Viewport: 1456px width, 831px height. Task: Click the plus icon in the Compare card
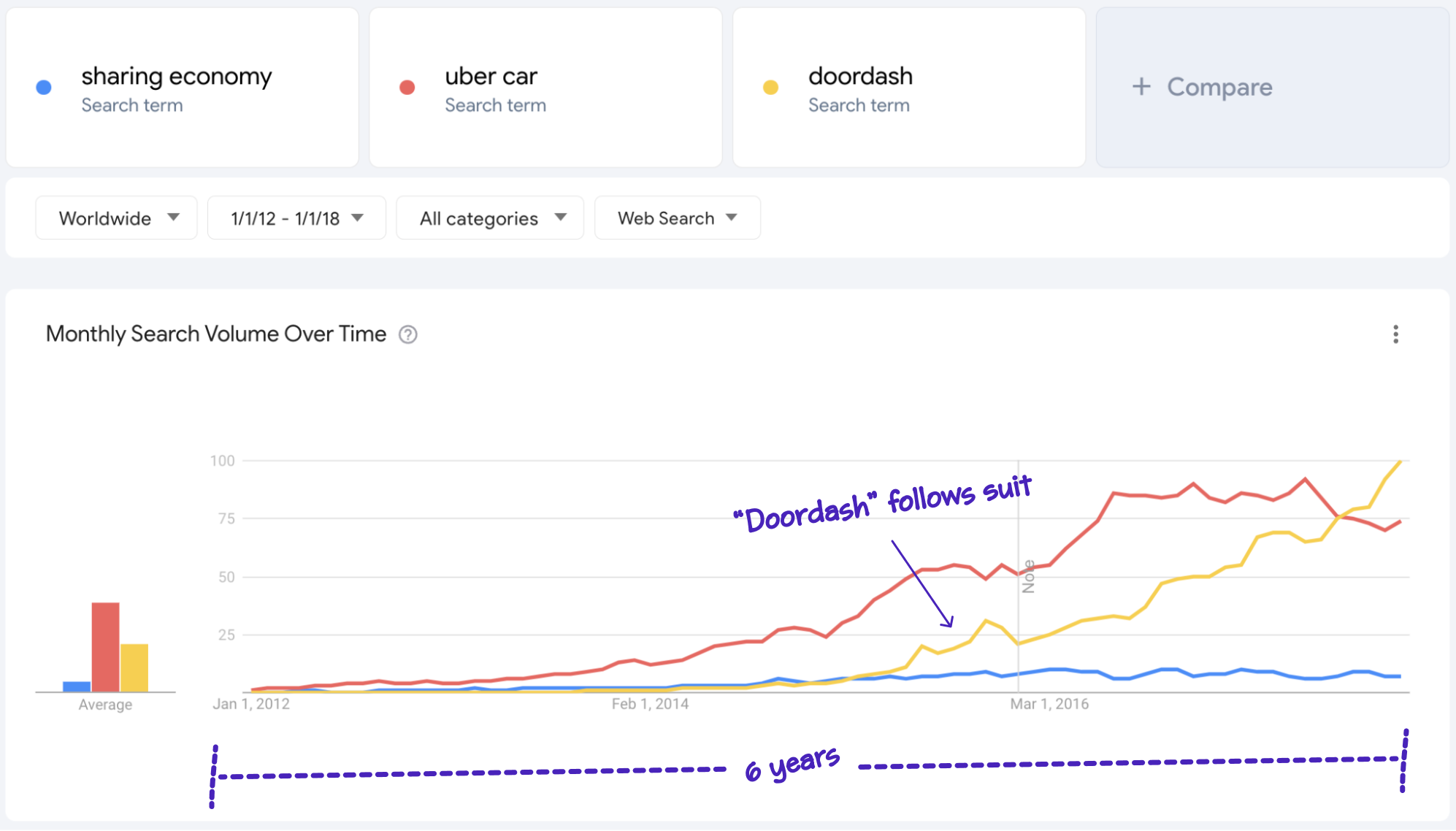coord(1141,87)
